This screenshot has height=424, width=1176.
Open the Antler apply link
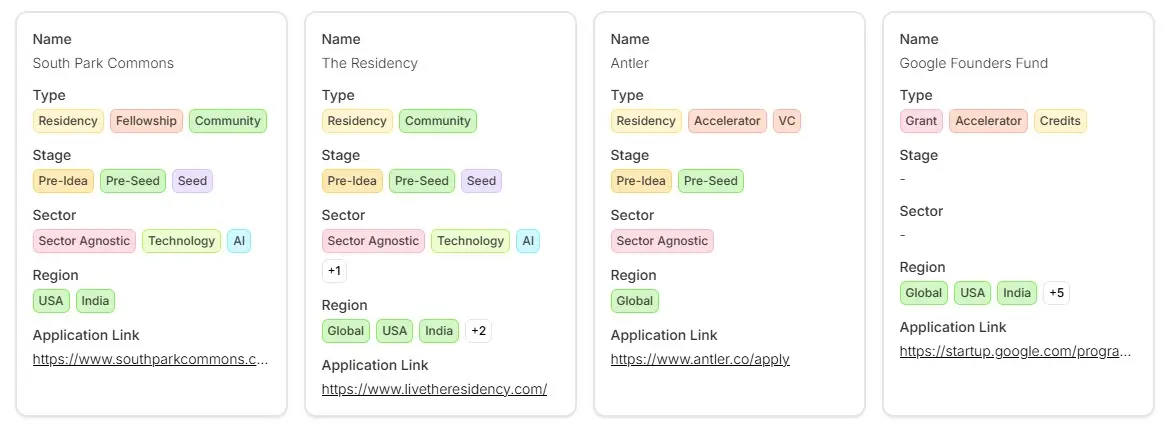[700, 359]
